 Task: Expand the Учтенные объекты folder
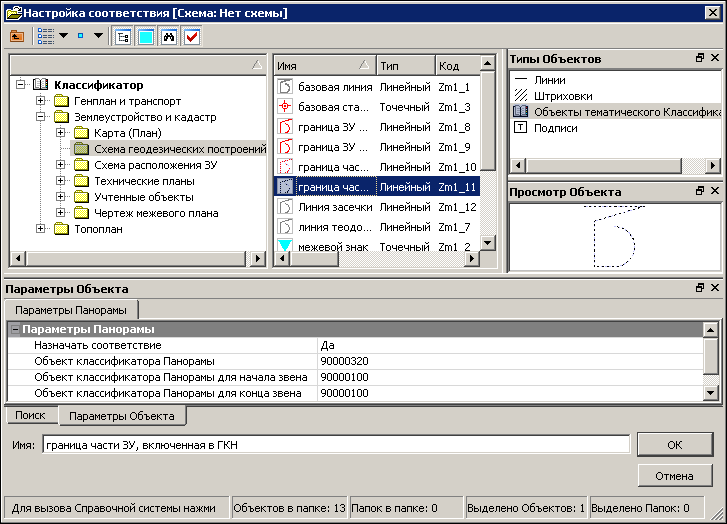[x=61, y=197]
